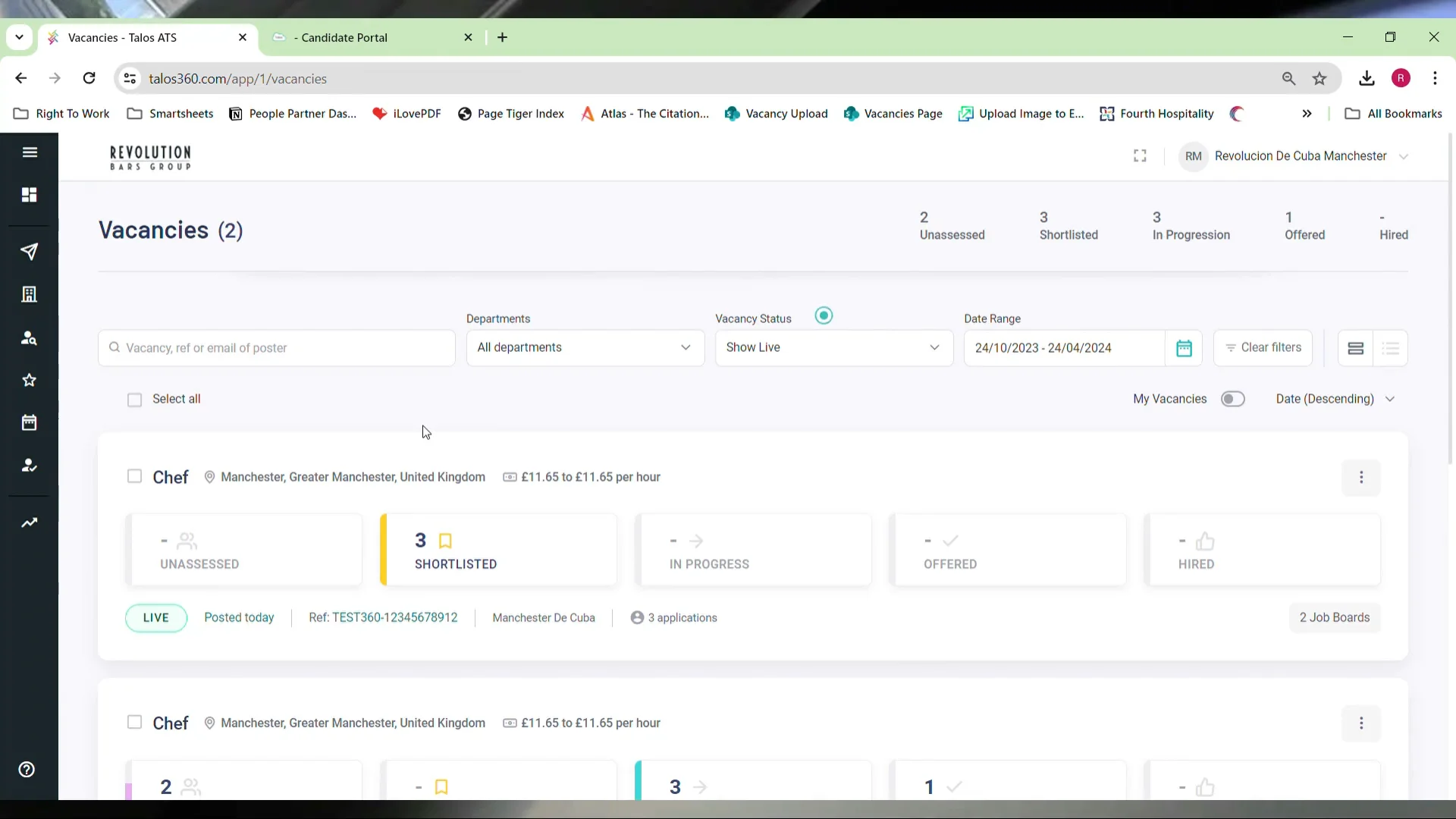The height and width of the screenshot is (819, 1456).
Task: Open the three-dot menu on first Chef vacancy
Action: point(1362,478)
